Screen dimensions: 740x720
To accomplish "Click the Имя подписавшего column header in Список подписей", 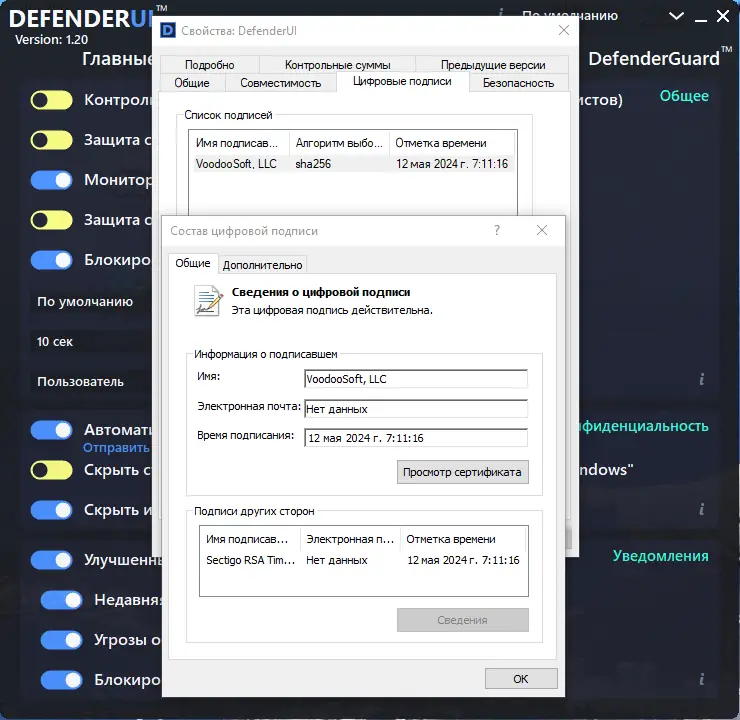I will (x=239, y=143).
